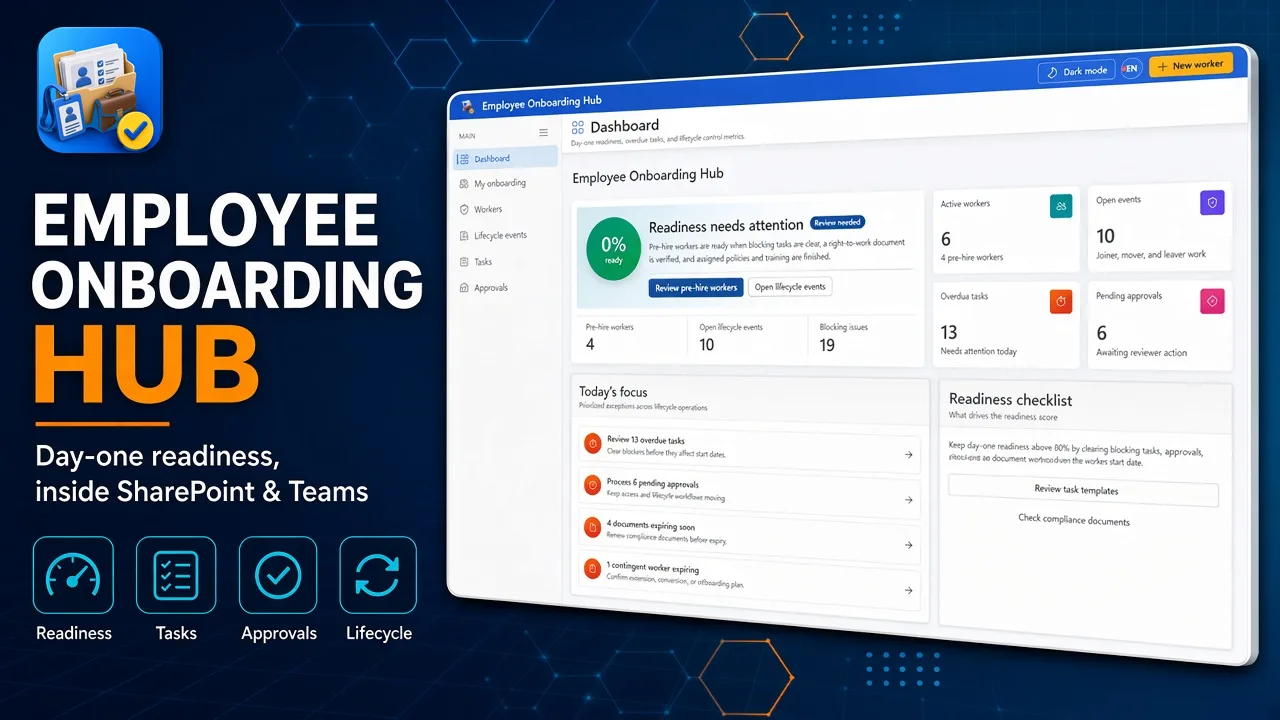This screenshot has height=720, width=1280.
Task: Click the Blocking issues 19 stat
Action: (x=842, y=337)
